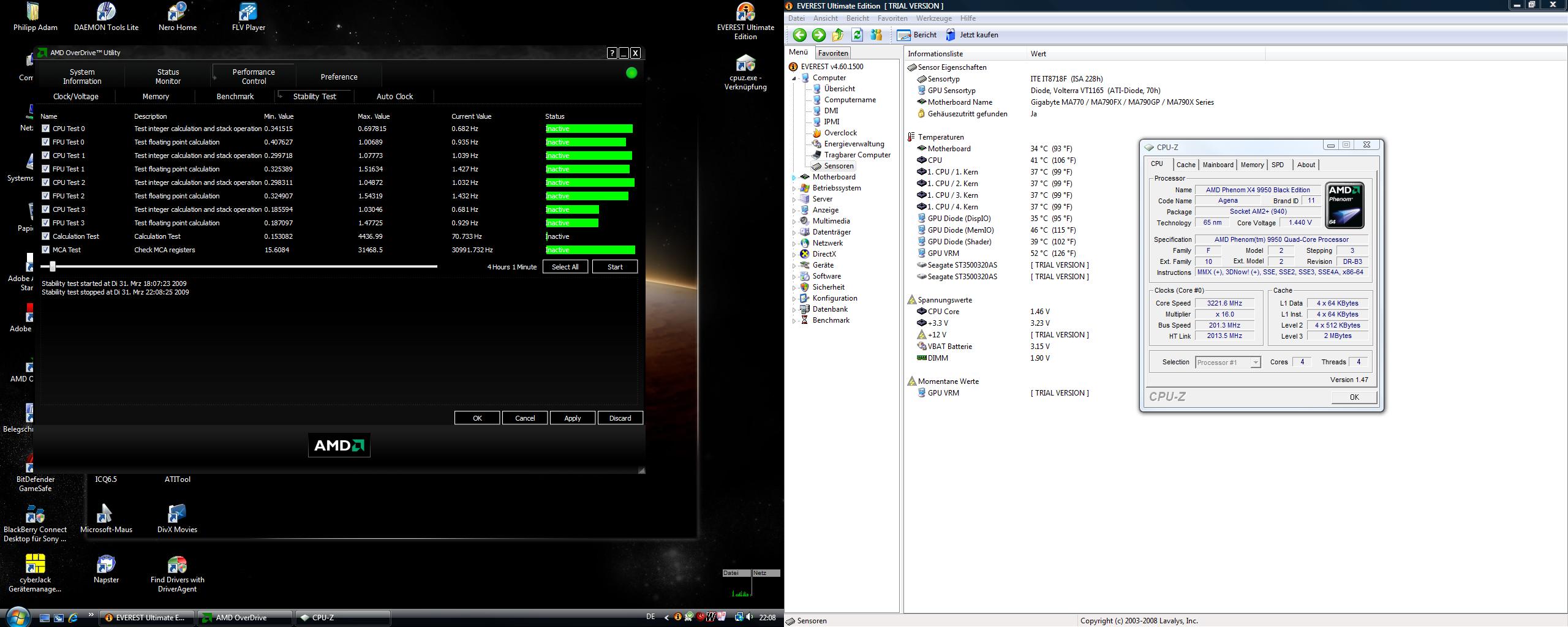Click the stability test duration slider handle
1568x627 pixels.
(53, 266)
